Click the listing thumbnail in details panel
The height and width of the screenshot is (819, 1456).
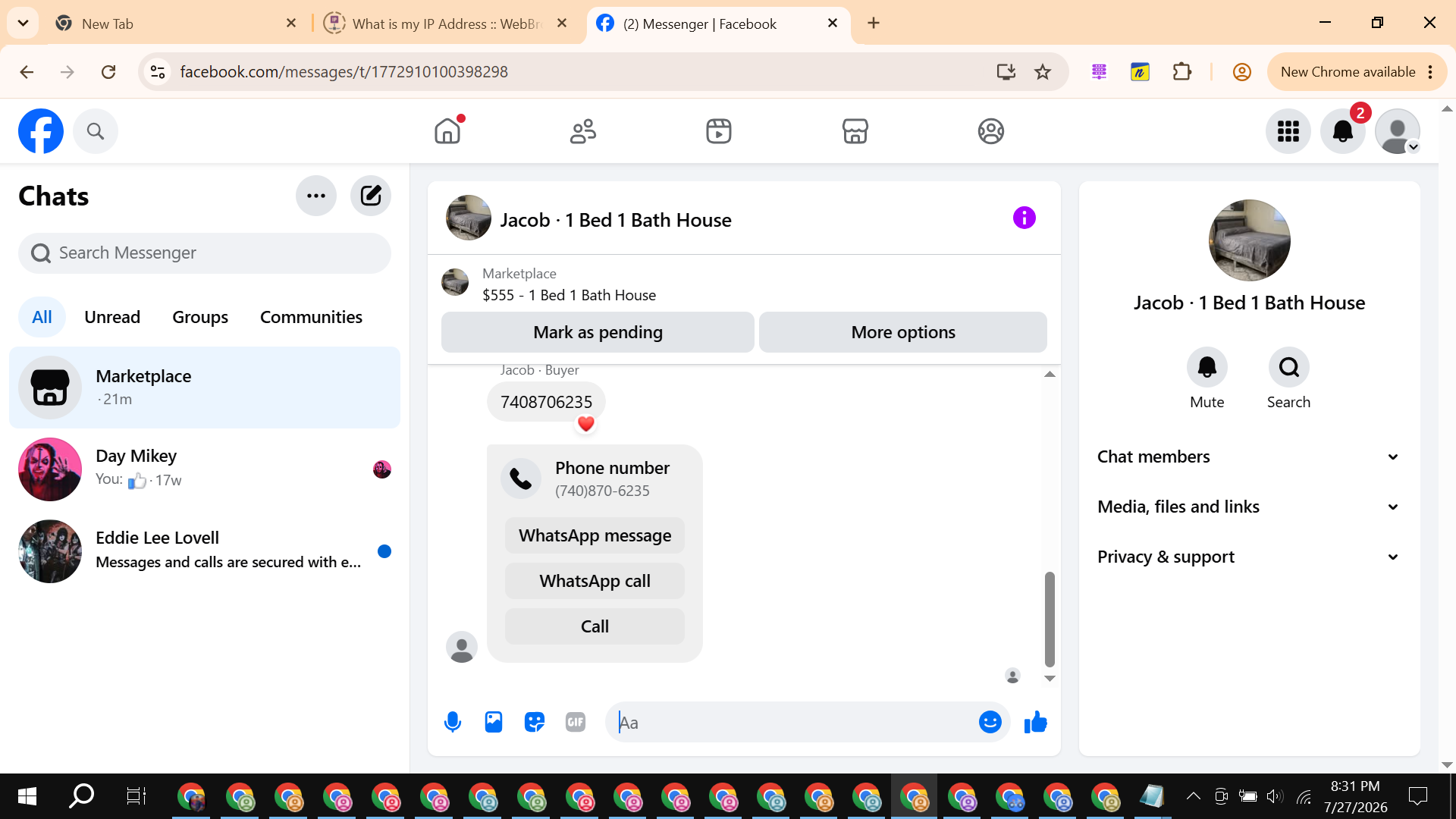pyautogui.click(x=1250, y=240)
